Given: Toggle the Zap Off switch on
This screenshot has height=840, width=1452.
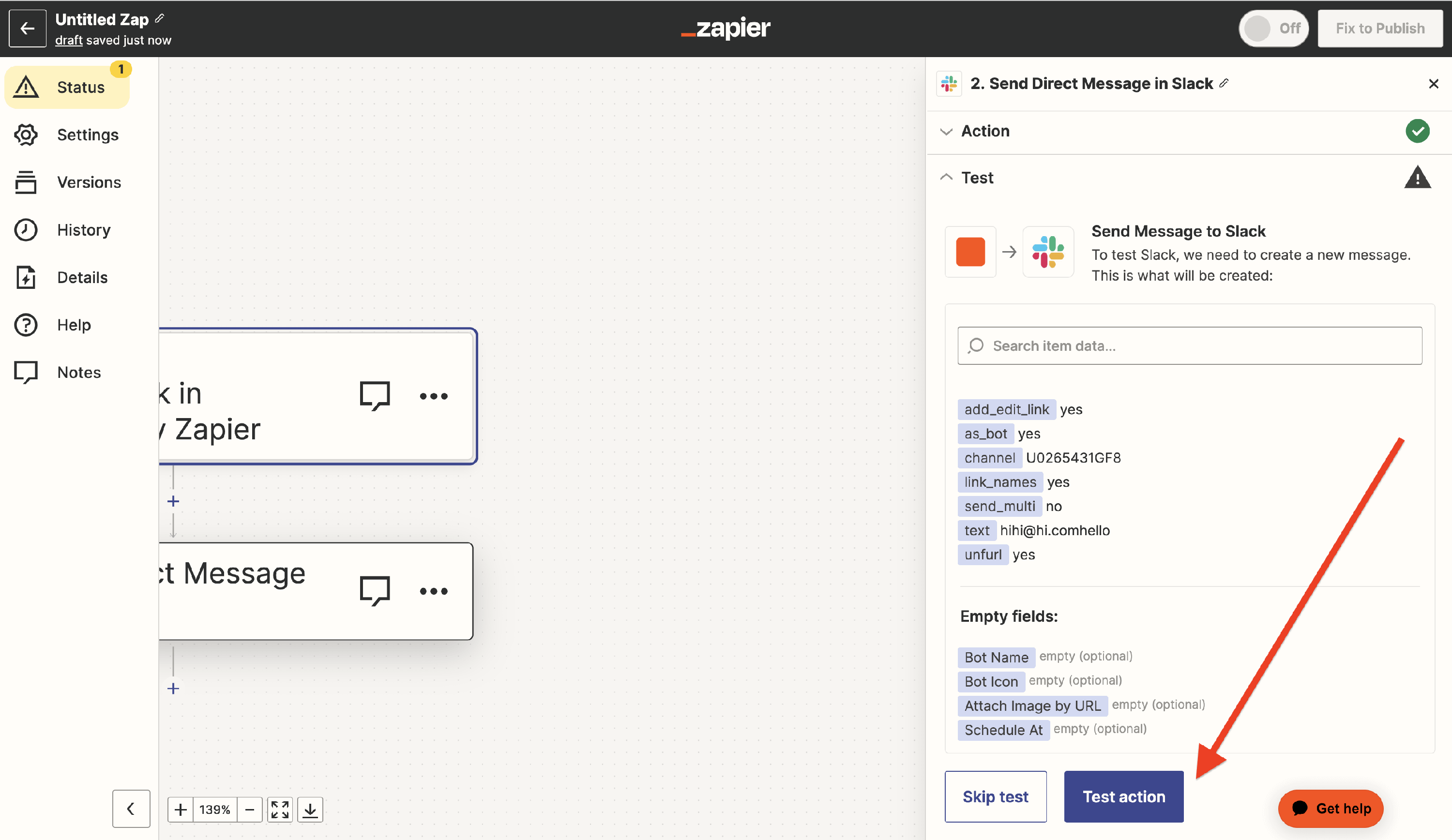Looking at the screenshot, I should pyautogui.click(x=1273, y=28).
